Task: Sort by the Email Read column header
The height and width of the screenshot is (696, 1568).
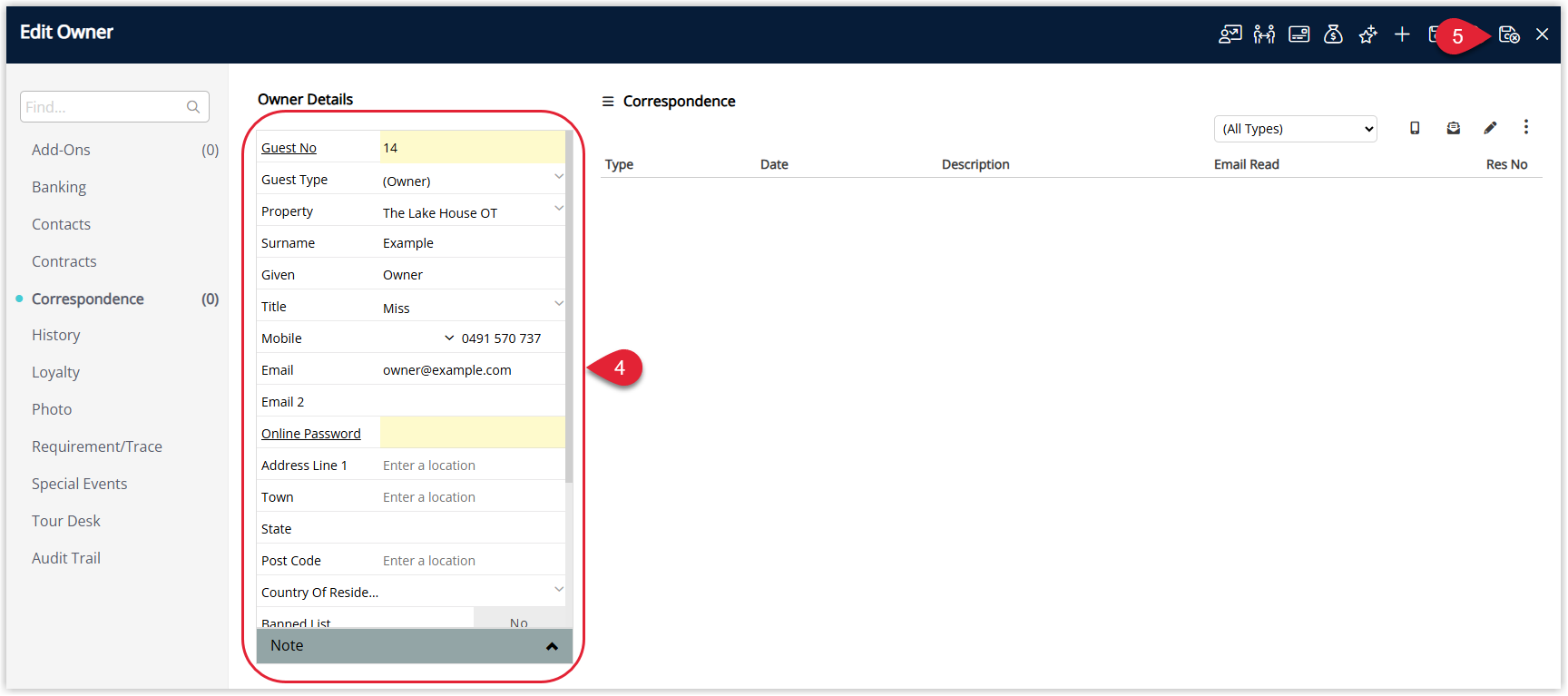Action: tap(1246, 164)
